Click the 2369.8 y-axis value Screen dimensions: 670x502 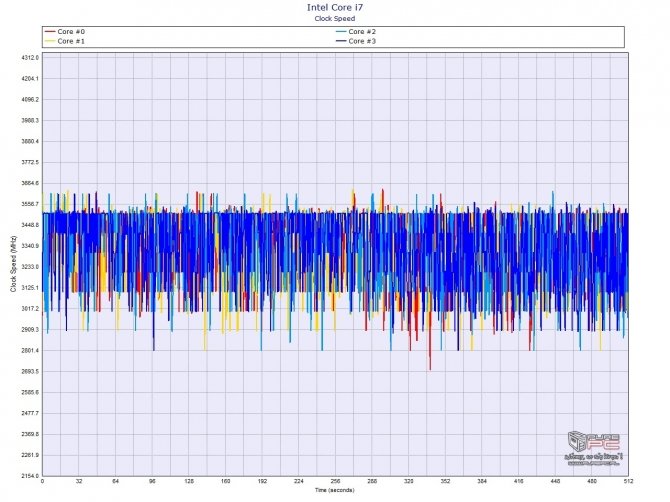click(30, 434)
